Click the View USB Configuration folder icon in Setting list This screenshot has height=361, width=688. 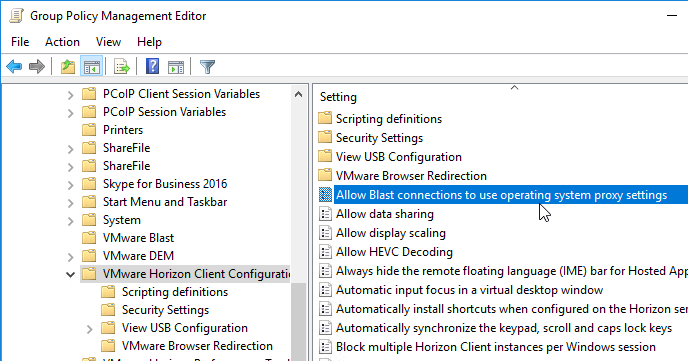(325, 157)
